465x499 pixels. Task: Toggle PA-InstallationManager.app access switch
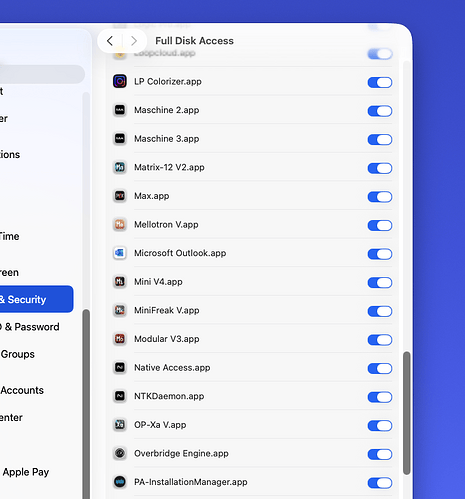(x=380, y=483)
